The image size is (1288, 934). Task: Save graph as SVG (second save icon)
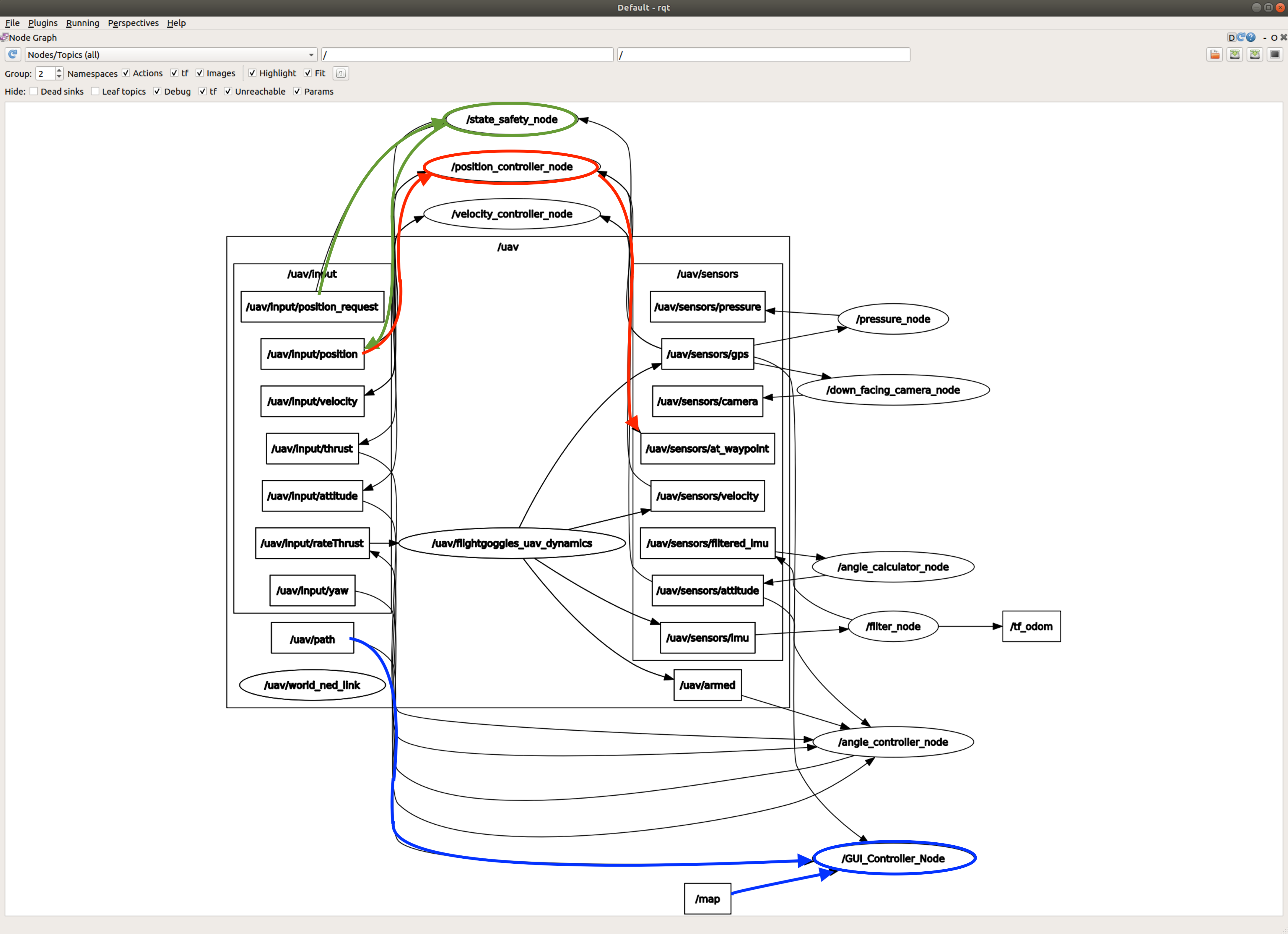point(1255,55)
